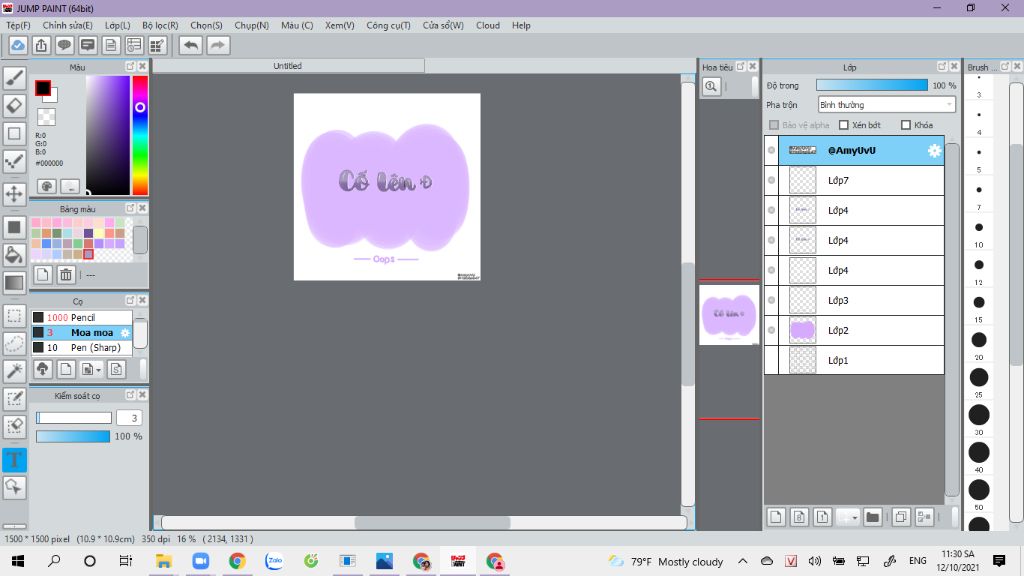This screenshot has height=576, width=1024.
Task: Select the Brush tool
Action: coord(14,78)
